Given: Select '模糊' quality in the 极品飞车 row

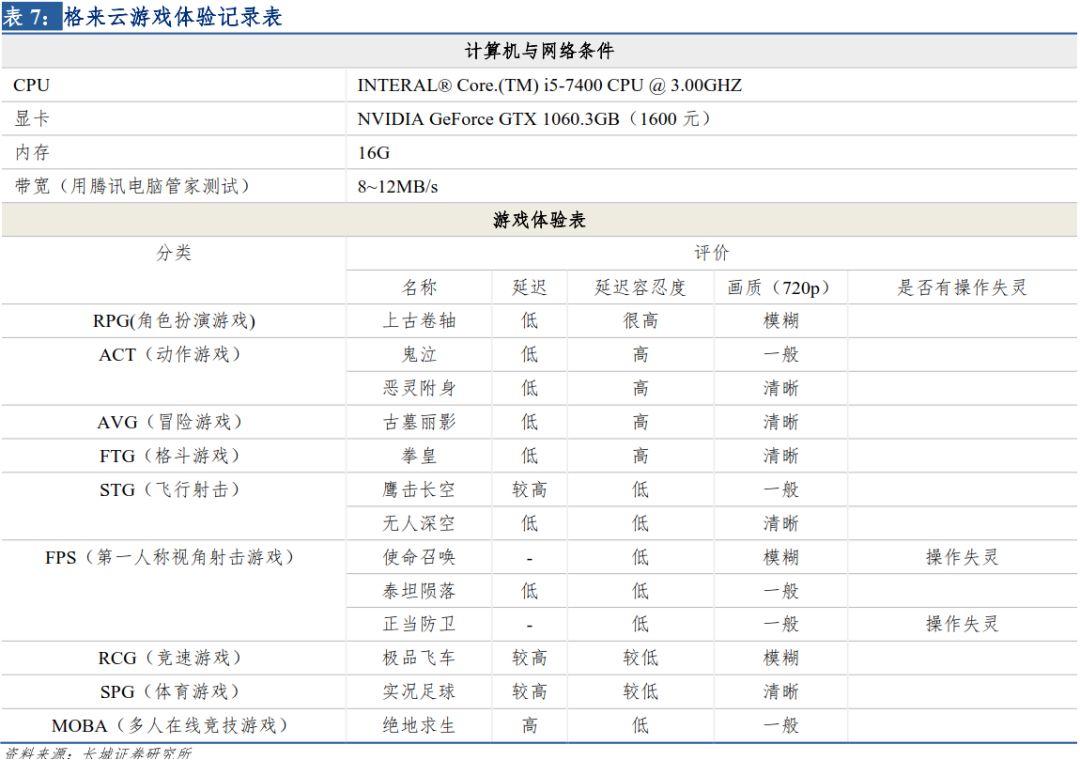Looking at the screenshot, I should (780, 658).
